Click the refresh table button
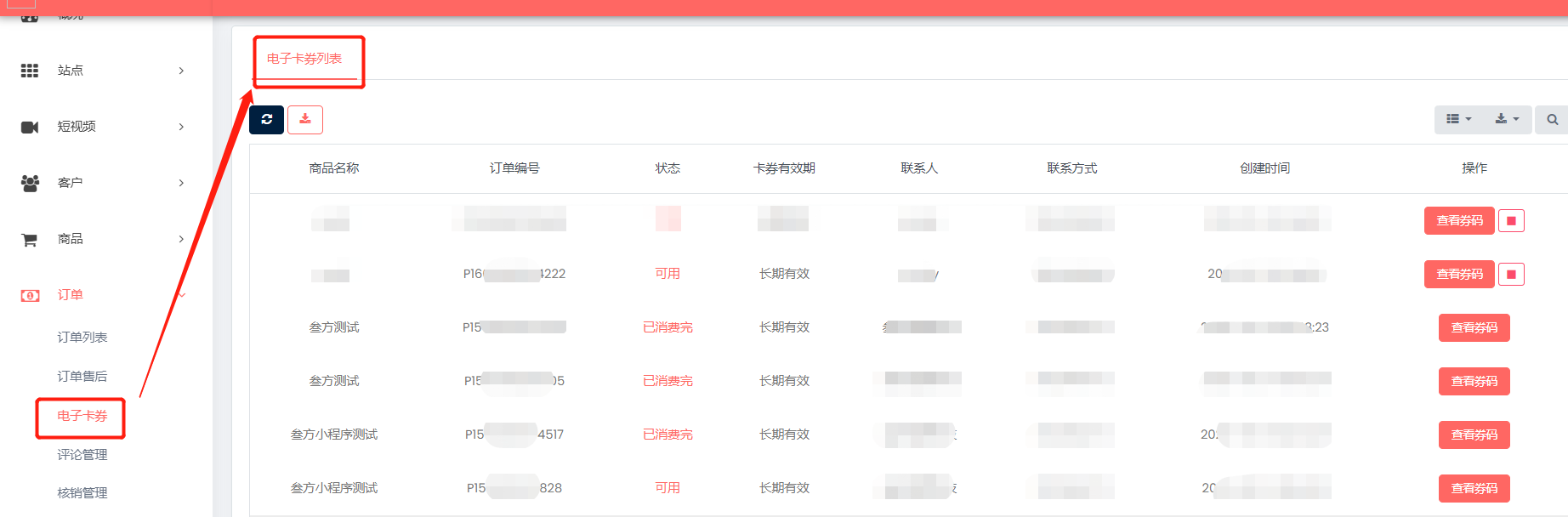The width and height of the screenshot is (1568, 517). (266, 119)
